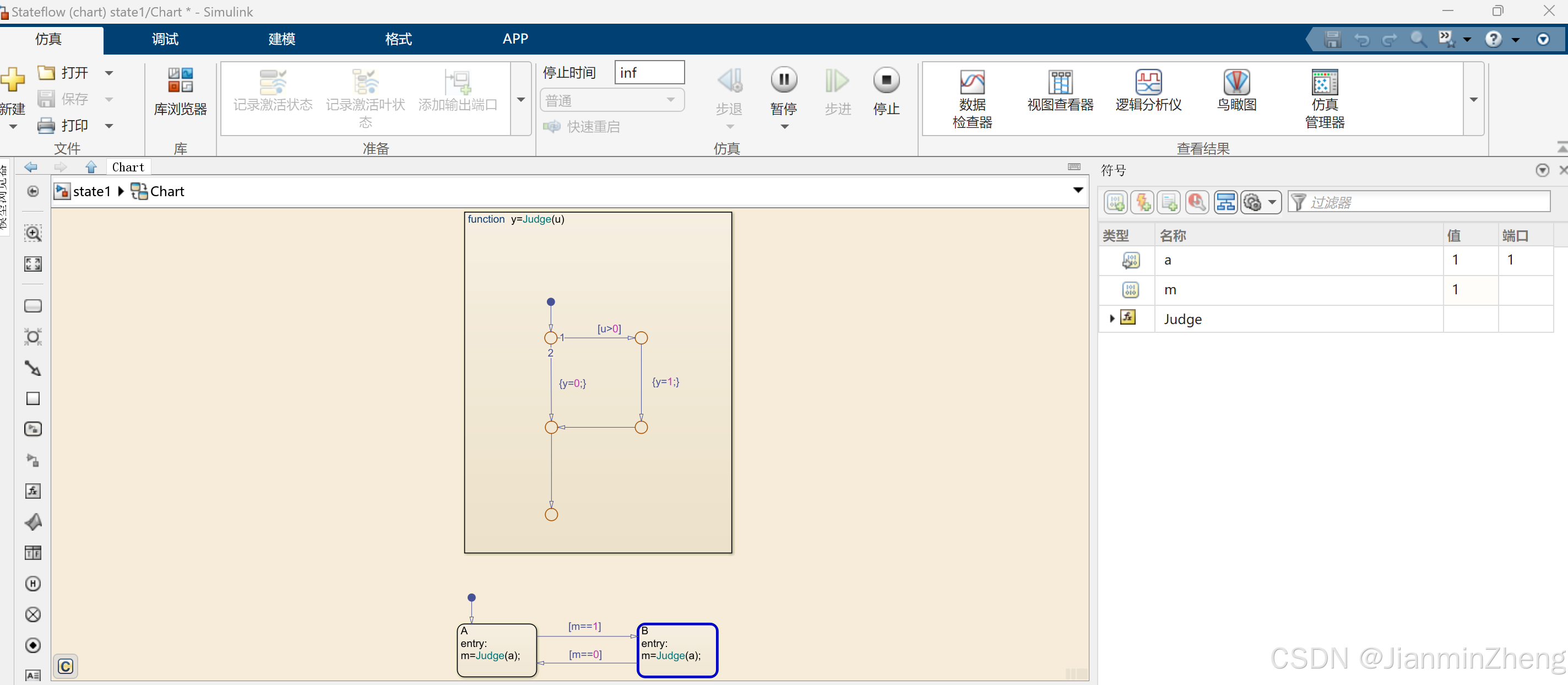Image resolution: width=1568 pixels, height=685 pixels.
Task: Open the simulation mode 普通 dropdown
Action: point(612,100)
